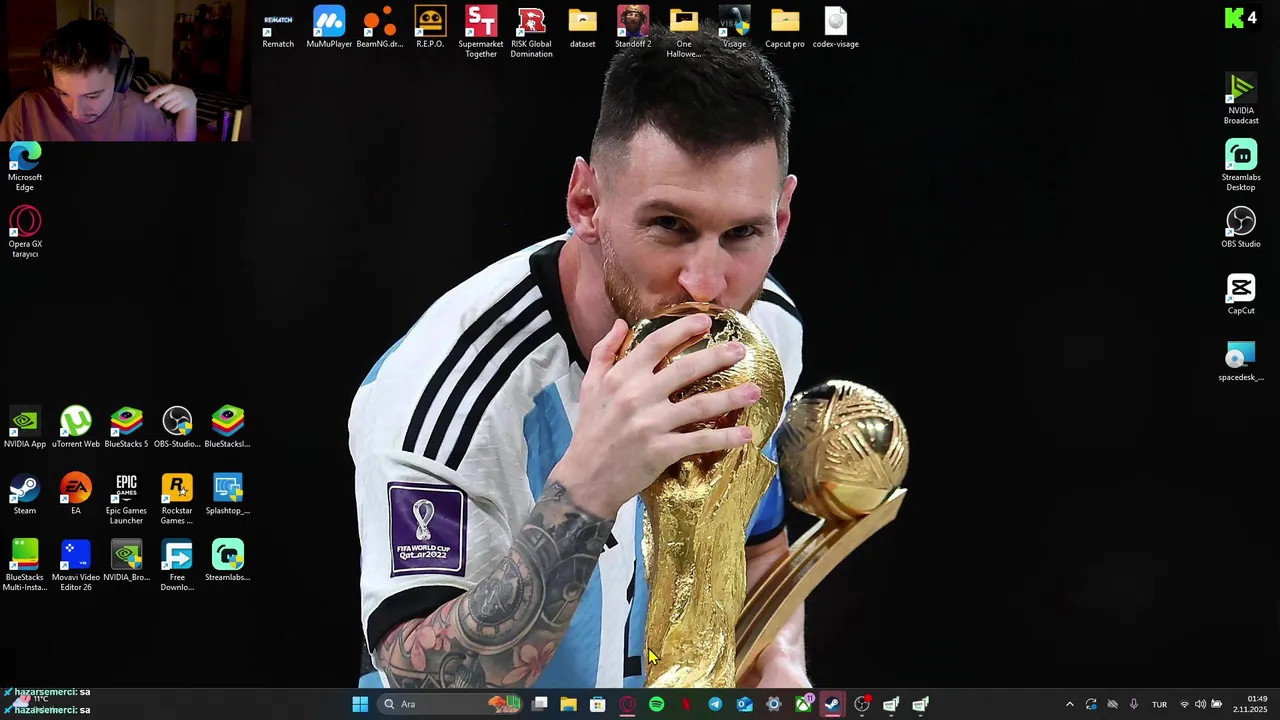Launch Epic Games Launcher shortcut
Screen dimensions: 1280x720
(126, 499)
